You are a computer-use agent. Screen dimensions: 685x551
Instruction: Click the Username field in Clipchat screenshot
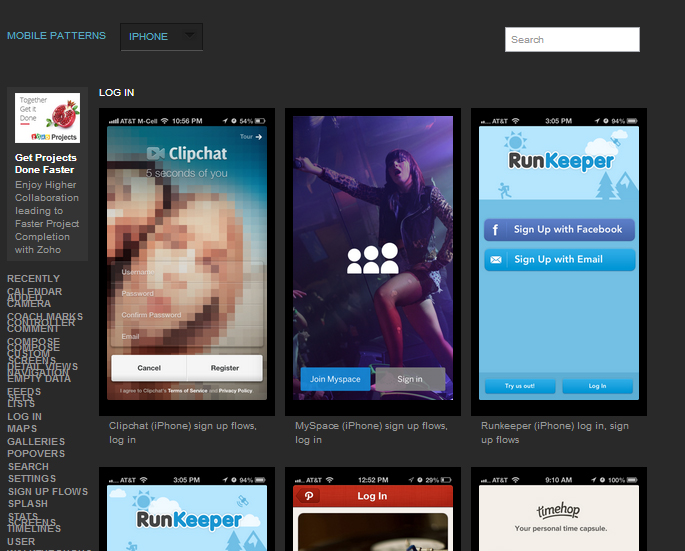coord(187,272)
